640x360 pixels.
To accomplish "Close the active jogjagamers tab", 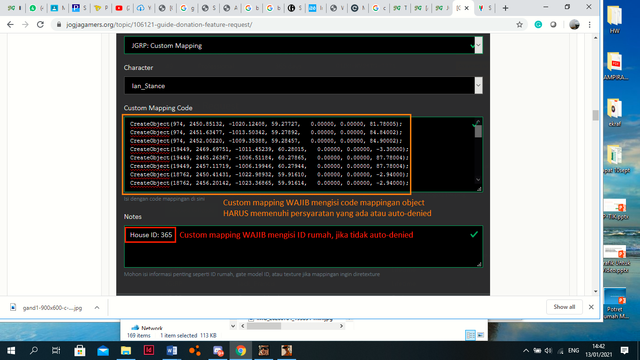I will (x=467, y=8).
